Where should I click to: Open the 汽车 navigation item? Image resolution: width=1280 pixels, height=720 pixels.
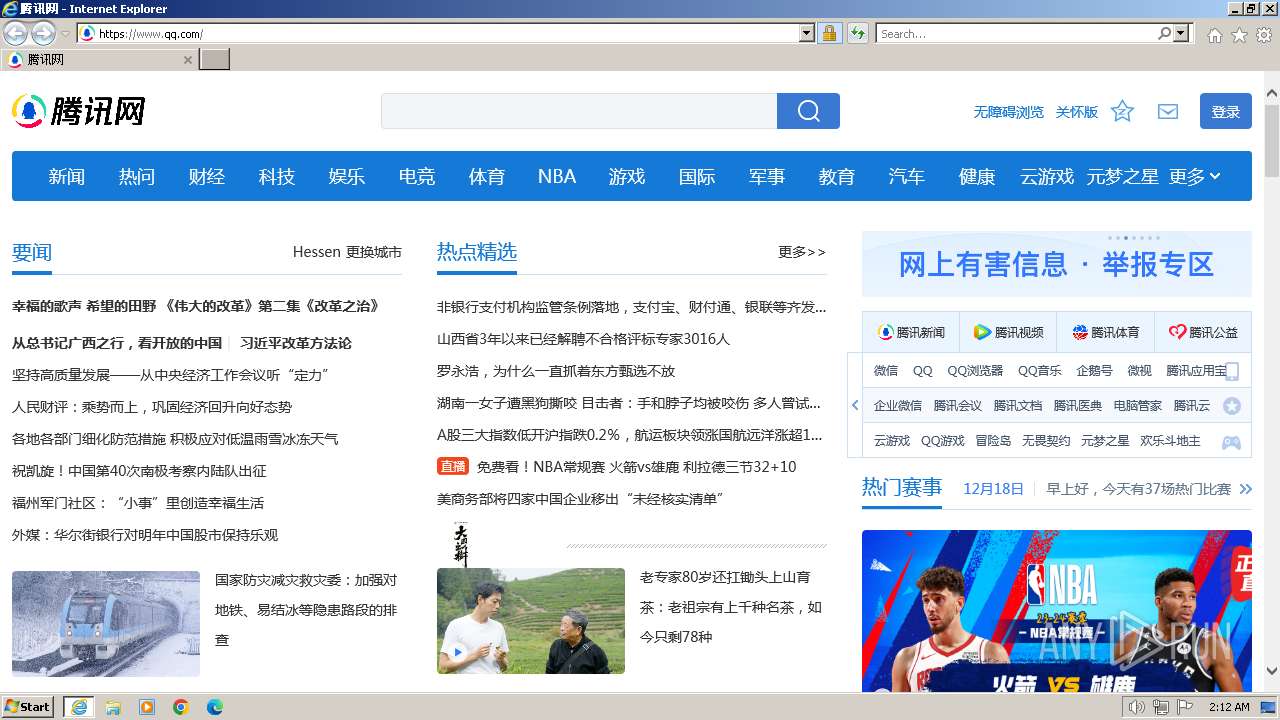(907, 176)
